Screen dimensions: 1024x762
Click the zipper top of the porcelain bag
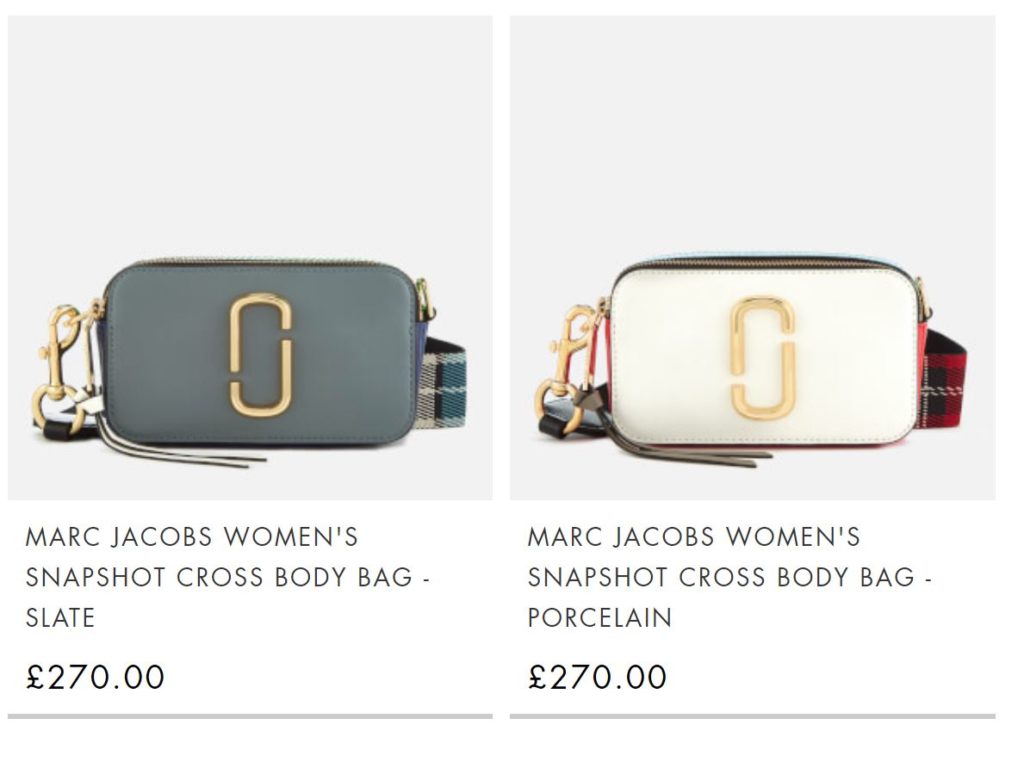tap(764, 262)
